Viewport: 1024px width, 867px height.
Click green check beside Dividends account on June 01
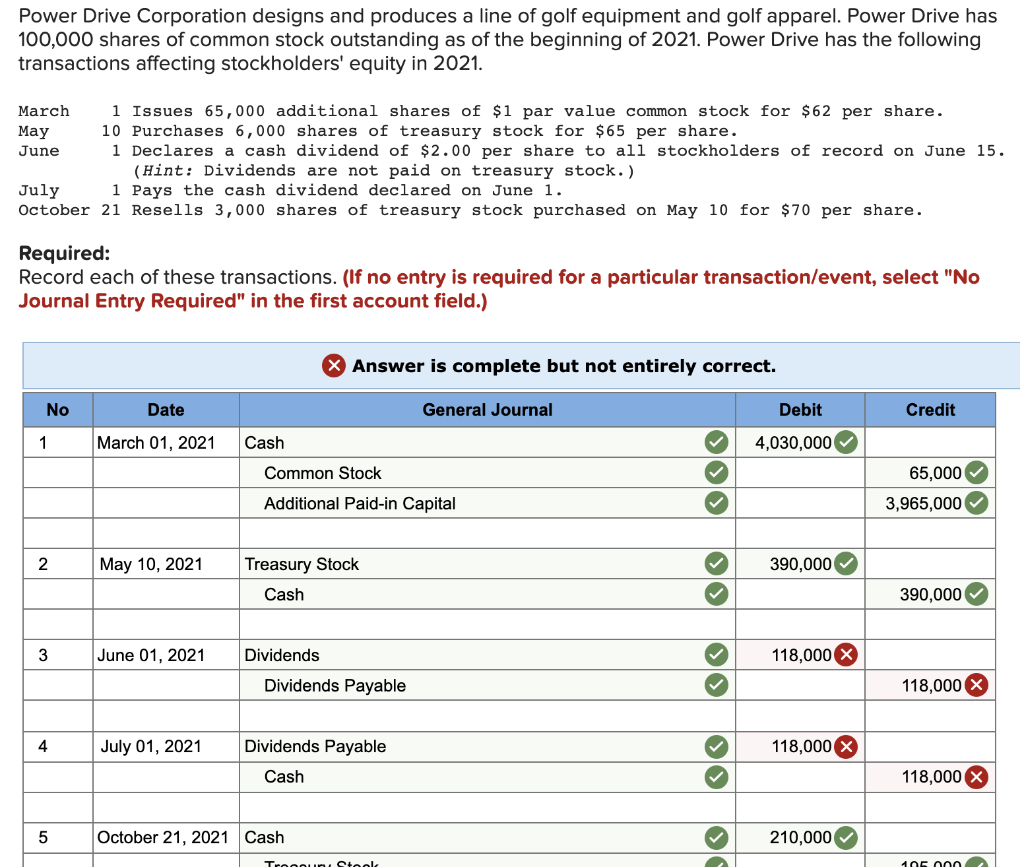[716, 655]
